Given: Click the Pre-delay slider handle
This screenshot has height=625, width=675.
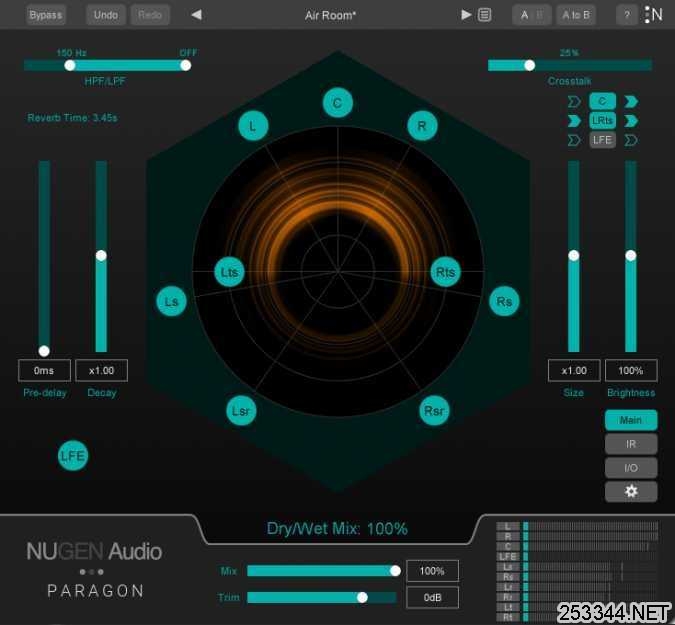Looking at the screenshot, I should pos(44,351).
